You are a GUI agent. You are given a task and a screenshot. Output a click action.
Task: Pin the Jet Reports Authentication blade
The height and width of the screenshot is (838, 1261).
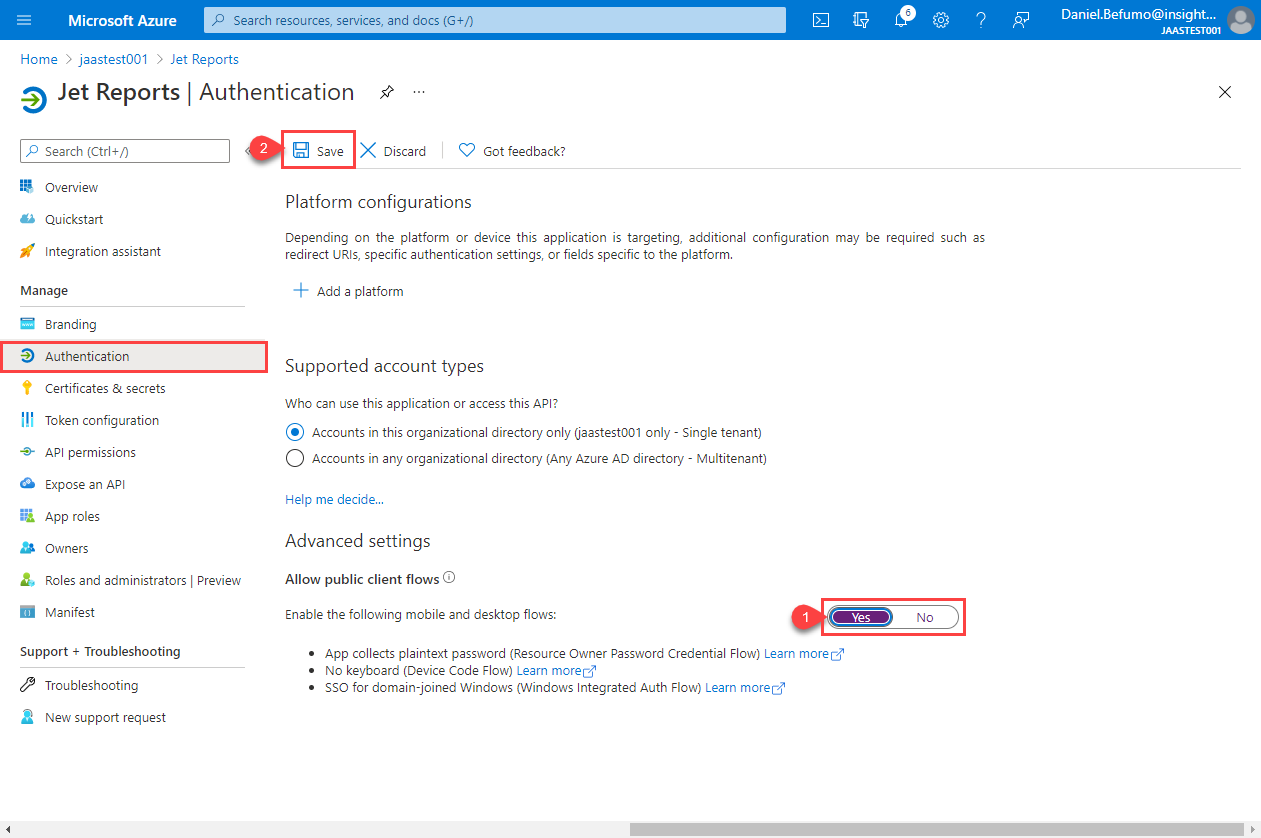tap(387, 92)
